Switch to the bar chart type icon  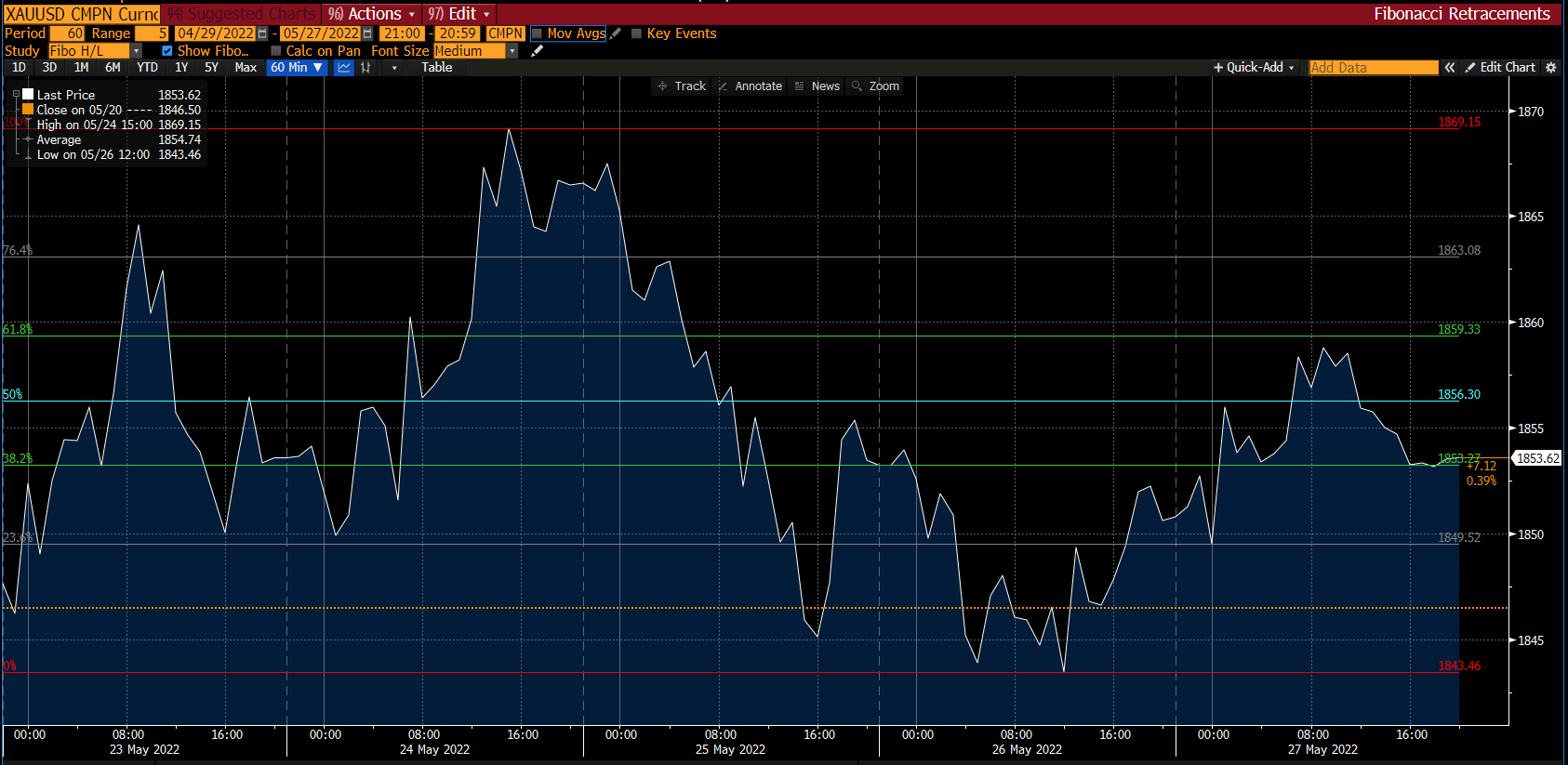click(x=366, y=68)
